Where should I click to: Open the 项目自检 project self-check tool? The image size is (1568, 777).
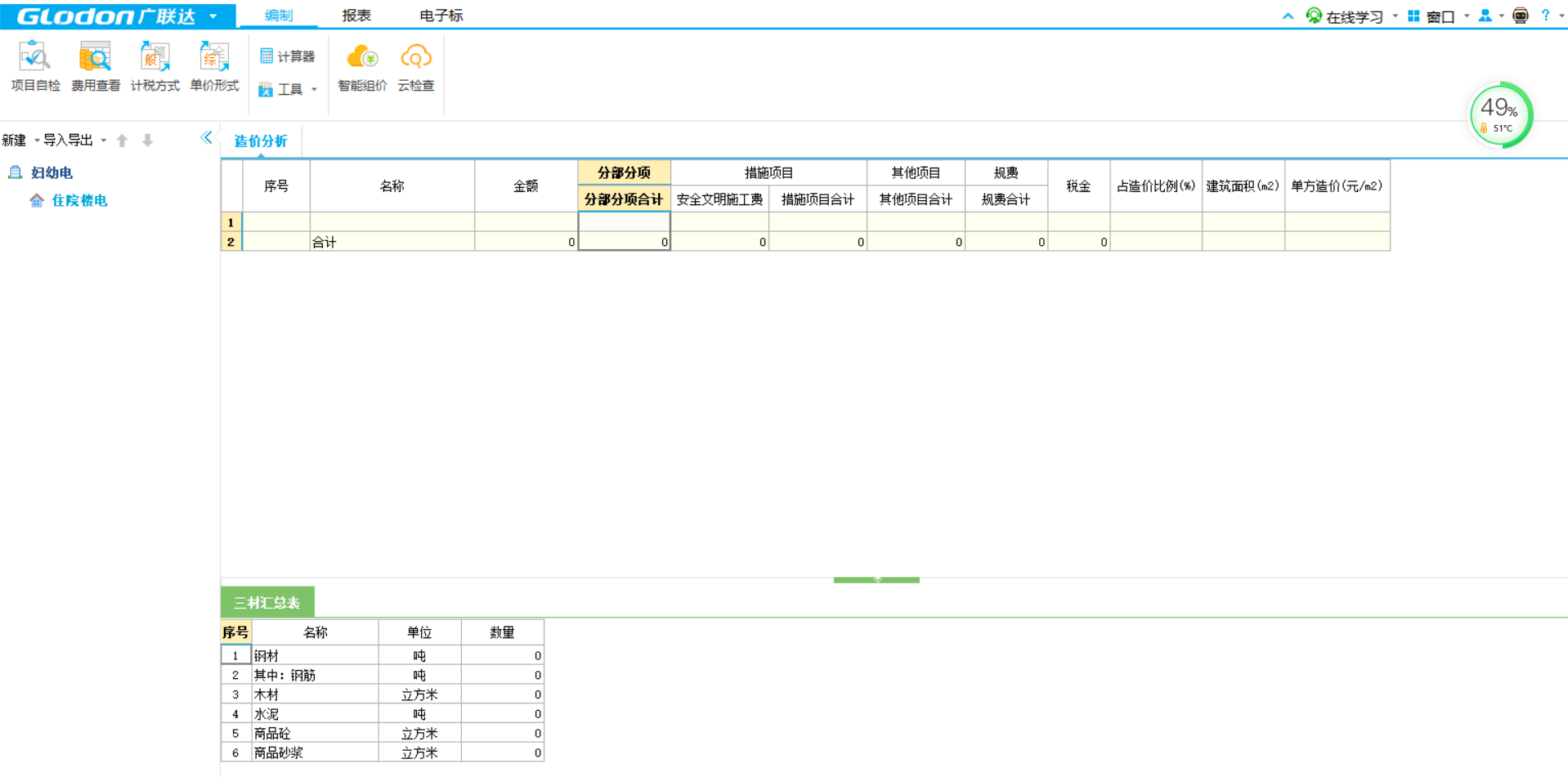(35, 67)
